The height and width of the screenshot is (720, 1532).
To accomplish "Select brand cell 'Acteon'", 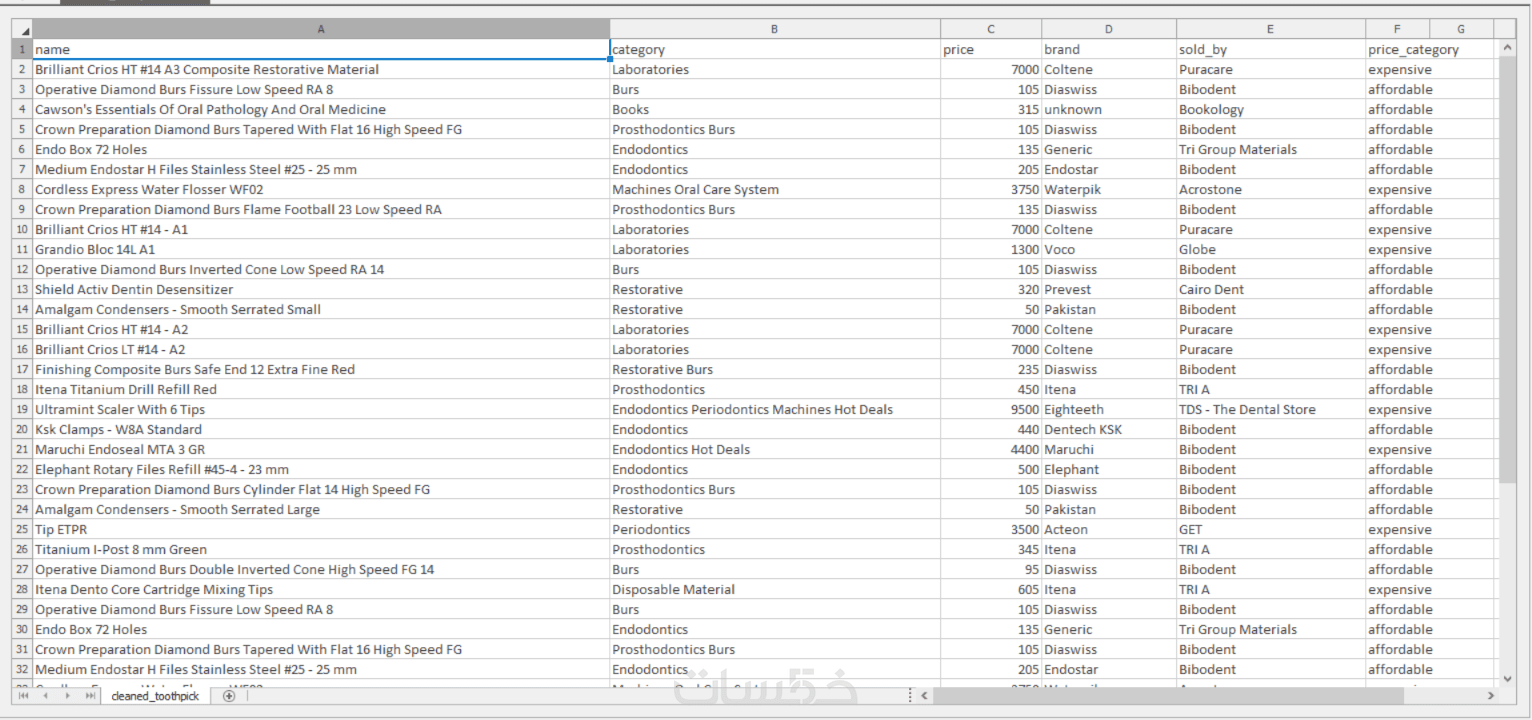I will pyautogui.click(x=1109, y=529).
